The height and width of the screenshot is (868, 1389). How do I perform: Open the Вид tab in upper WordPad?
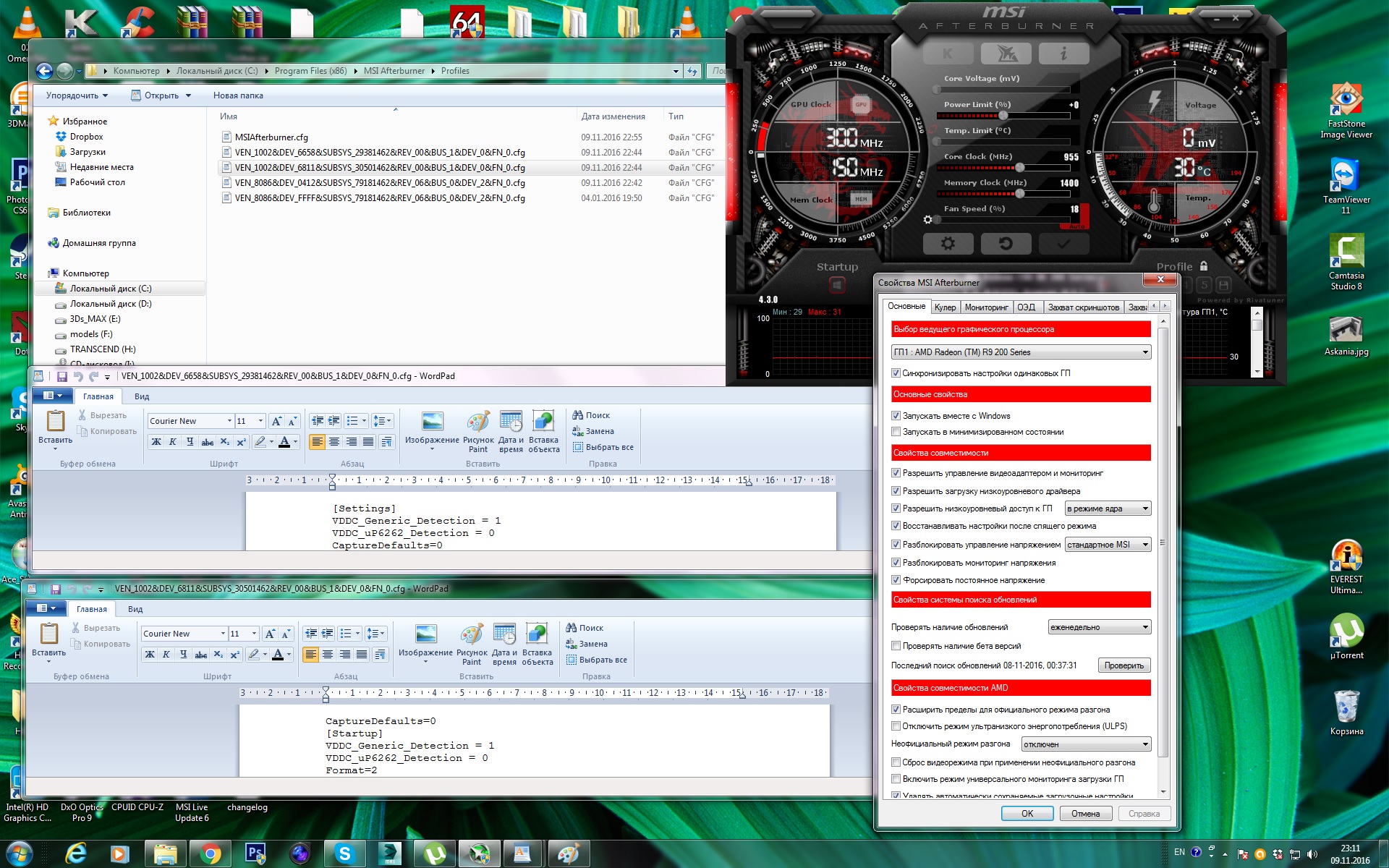pyautogui.click(x=142, y=396)
